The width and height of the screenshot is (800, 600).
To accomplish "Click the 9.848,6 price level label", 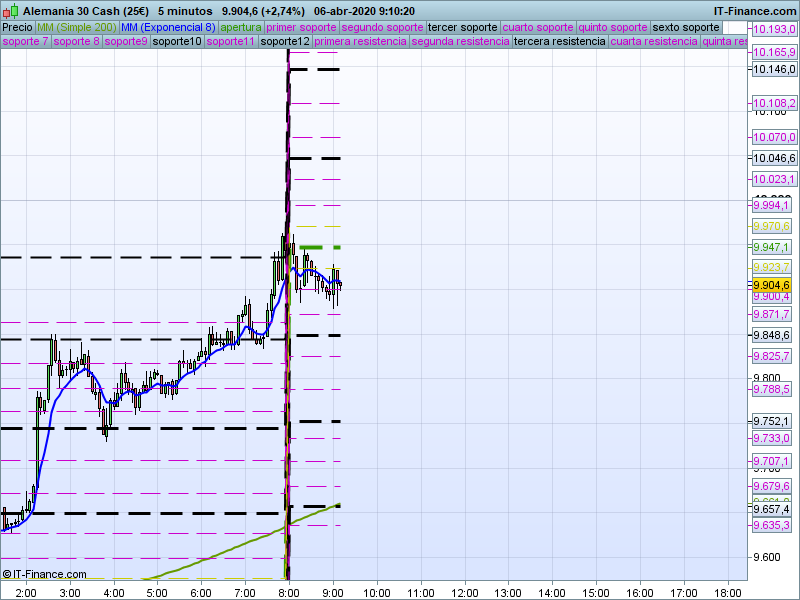I will (771, 335).
